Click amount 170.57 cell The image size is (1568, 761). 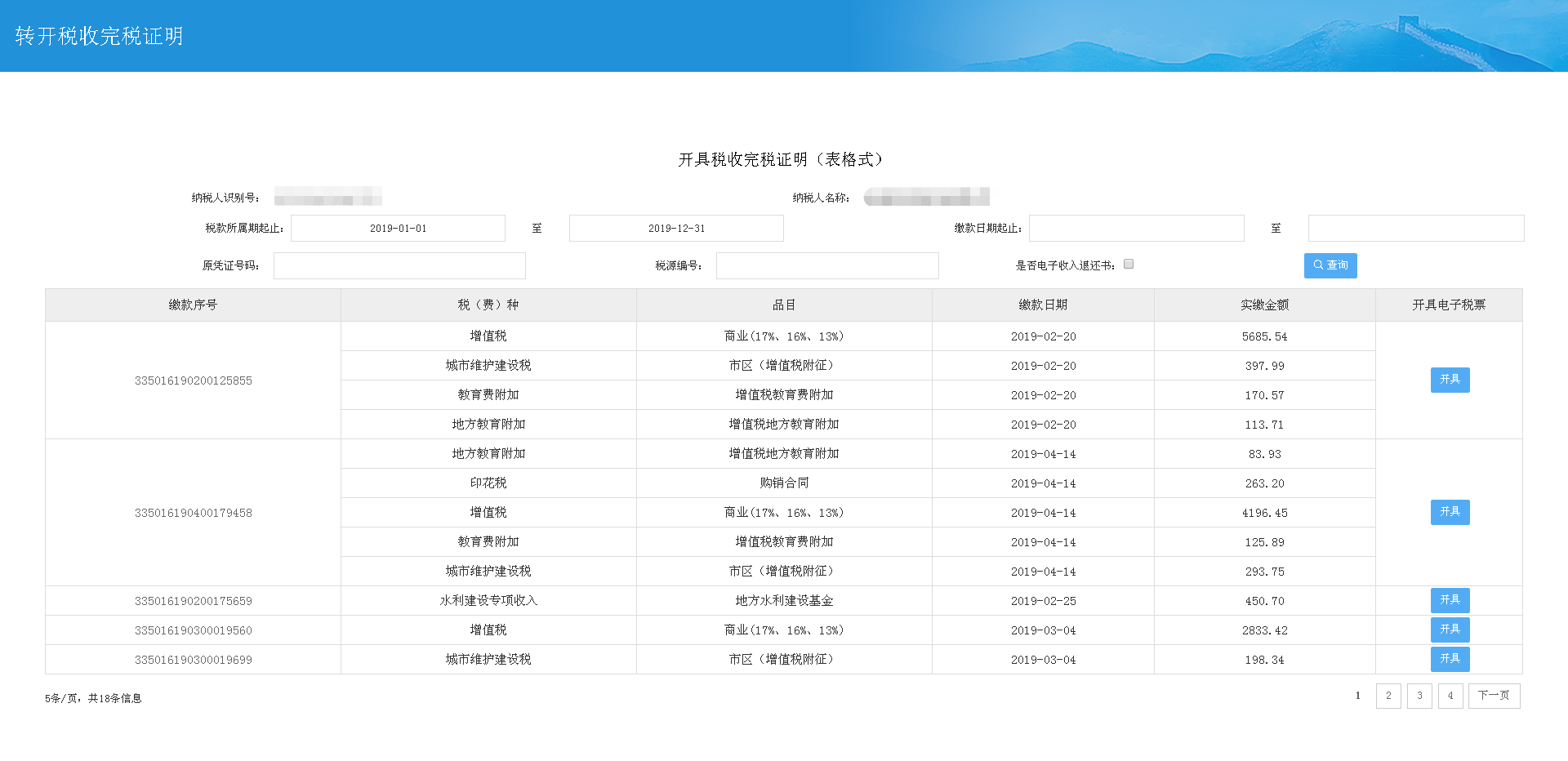pos(1265,395)
